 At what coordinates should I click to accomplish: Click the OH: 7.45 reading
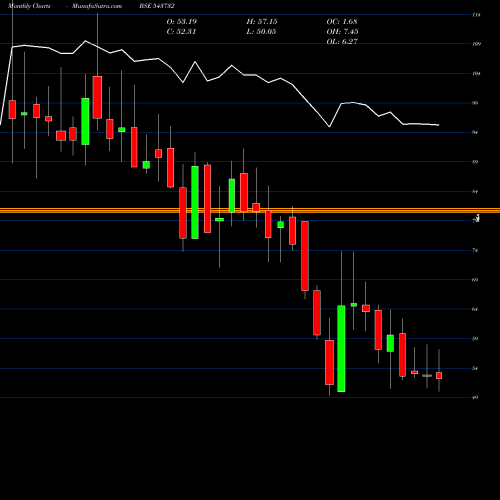click(x=342, y=32)
